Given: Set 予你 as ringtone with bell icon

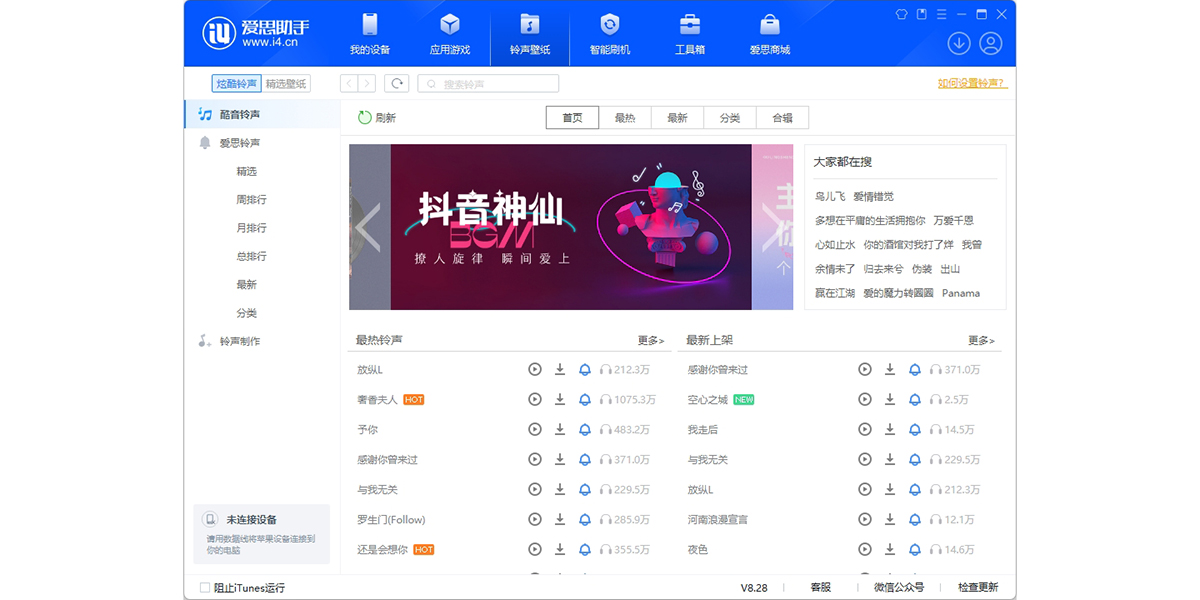Looking at the screenshot, I should pos(585,430).
